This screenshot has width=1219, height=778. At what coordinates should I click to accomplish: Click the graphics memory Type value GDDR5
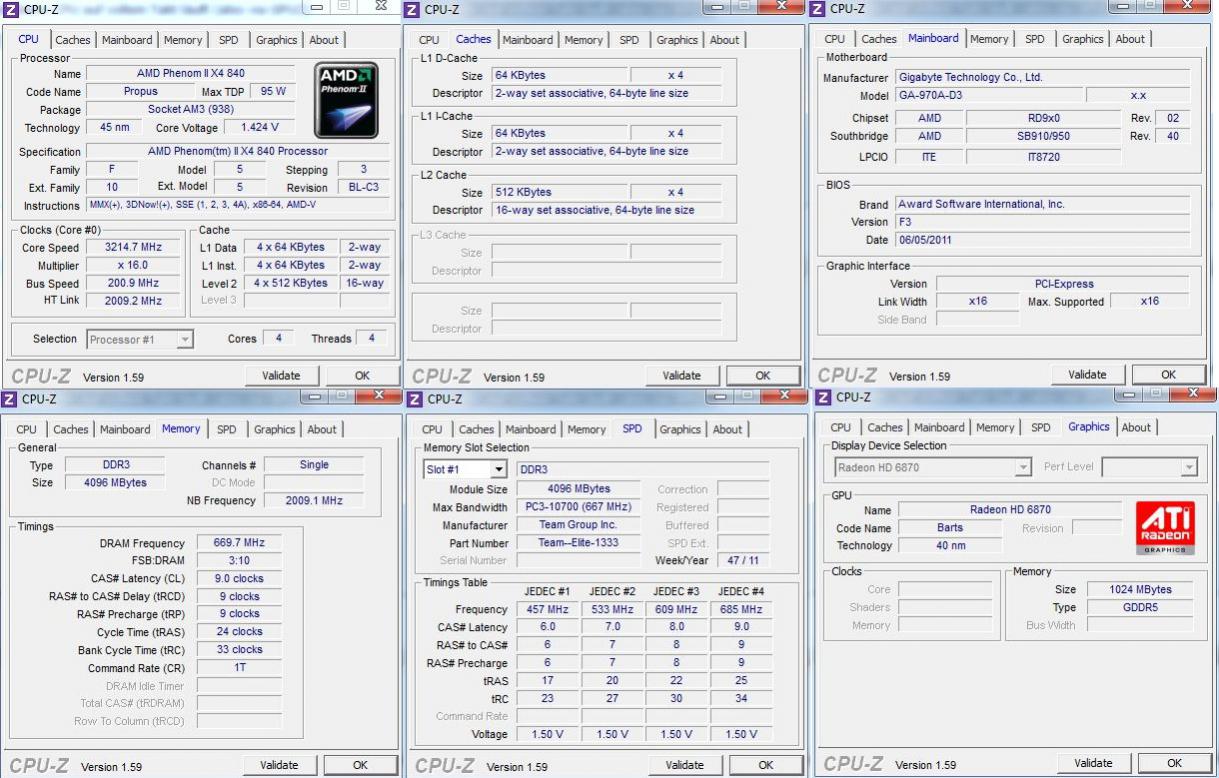(1140, 607)
